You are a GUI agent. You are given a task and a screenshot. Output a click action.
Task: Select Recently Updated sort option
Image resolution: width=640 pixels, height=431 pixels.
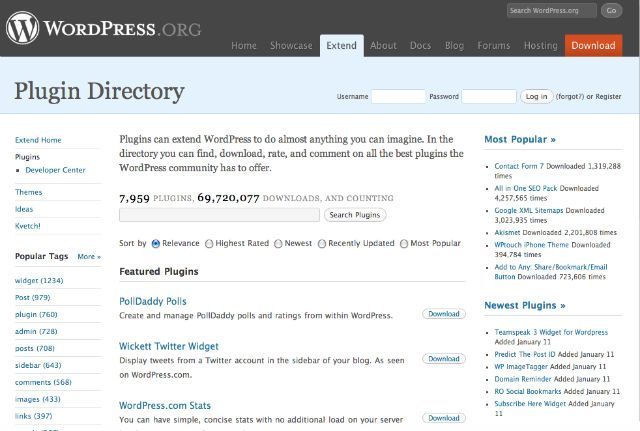pyautogui.click(x=322, y=244)
